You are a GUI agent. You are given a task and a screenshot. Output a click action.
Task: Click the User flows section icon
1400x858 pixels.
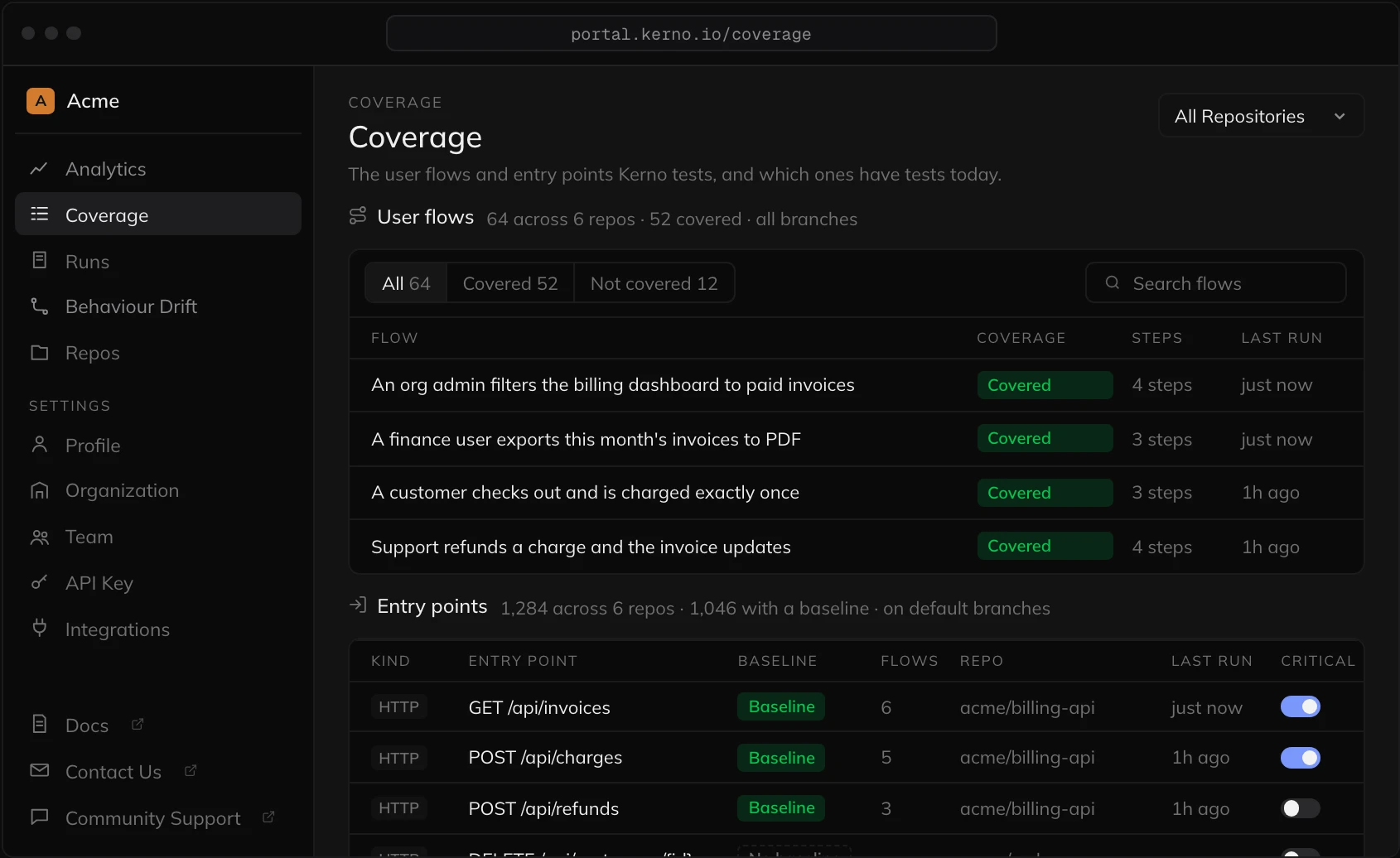(x=358, y=216)
